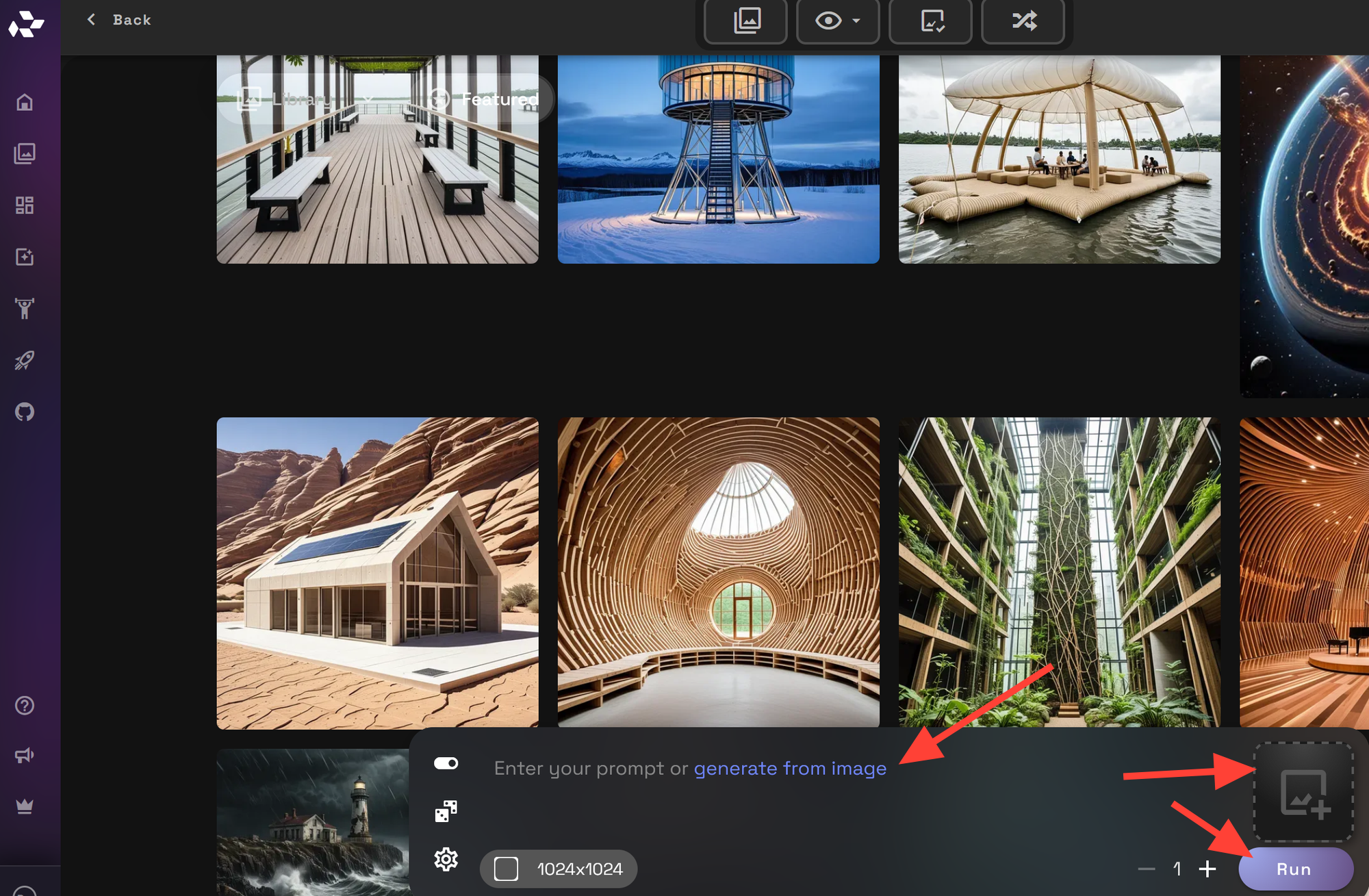The height and width of the screenshot is (896, 1369).
Task: Toggle the eye visibility button
Action: click(x=828, y=21)
